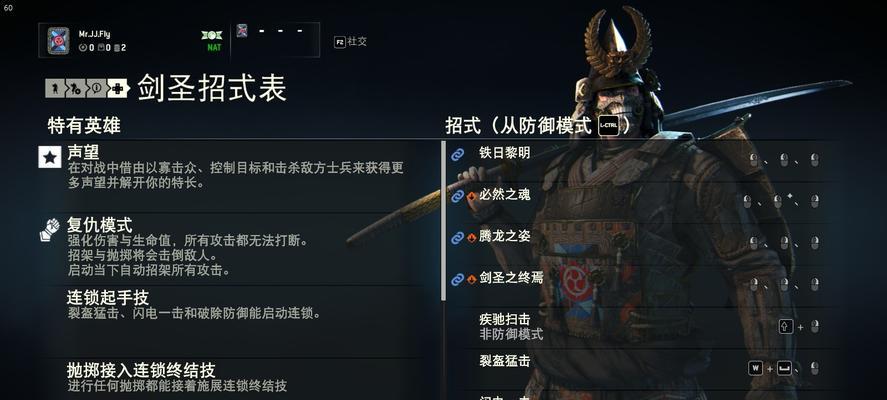Click the shift key icon for 疾驰扫击
The image size is (887, 400).
[x=786, y=326]
